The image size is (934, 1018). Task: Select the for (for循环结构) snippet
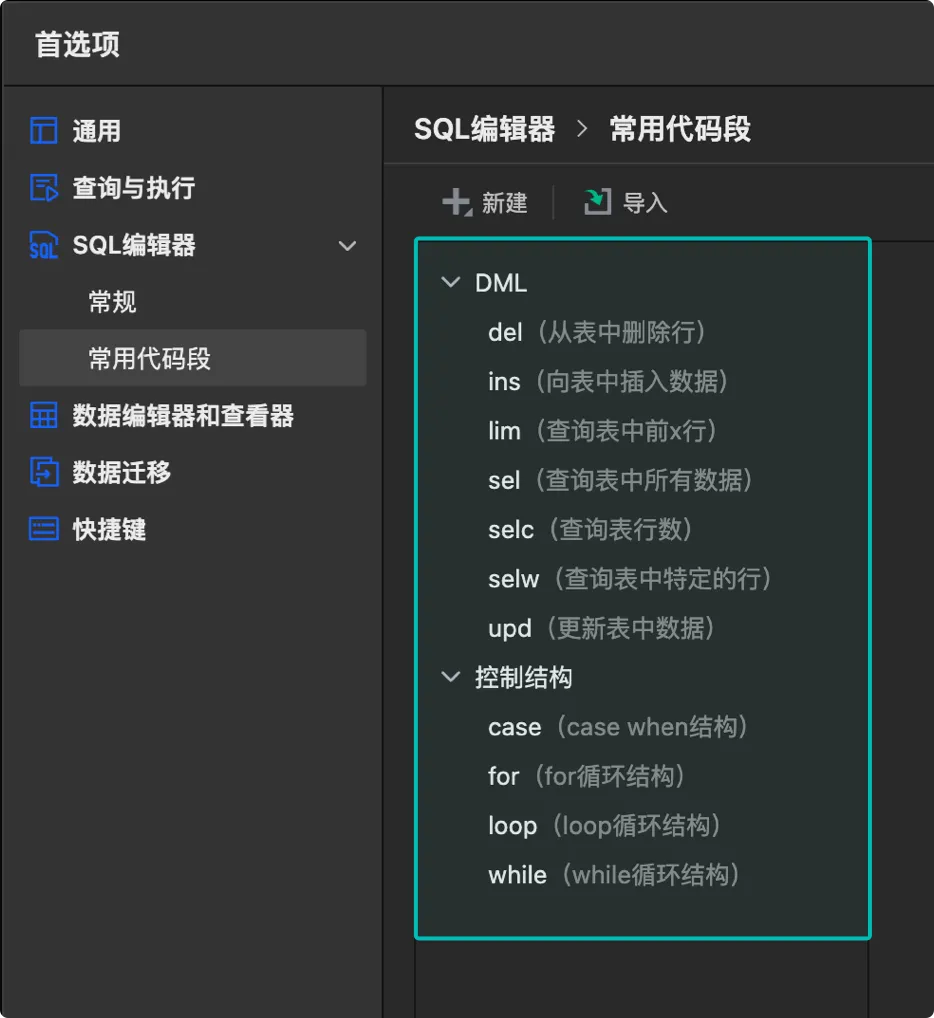586,776
